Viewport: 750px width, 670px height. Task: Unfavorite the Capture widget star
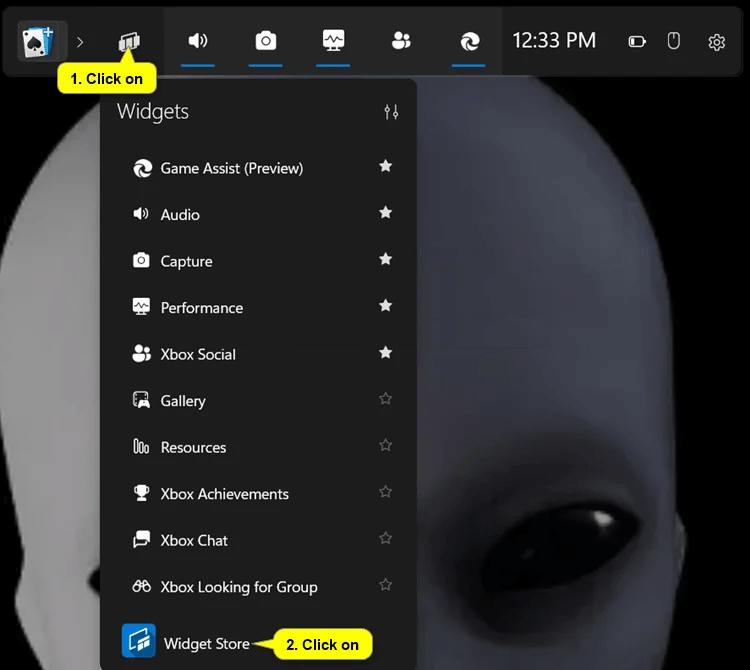(386, 259)
